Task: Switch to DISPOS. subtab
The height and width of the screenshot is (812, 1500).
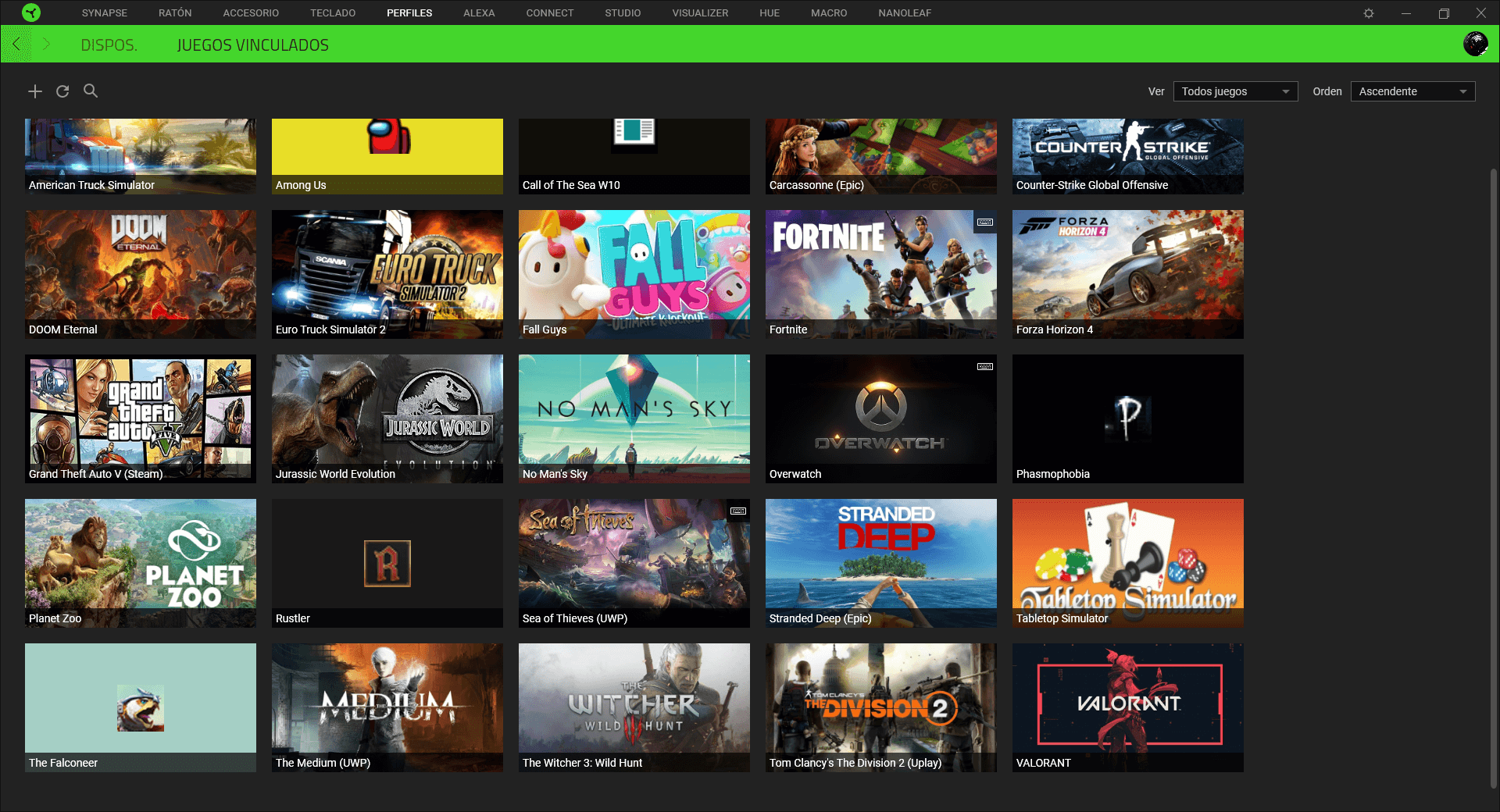Action: pos(109,45)
